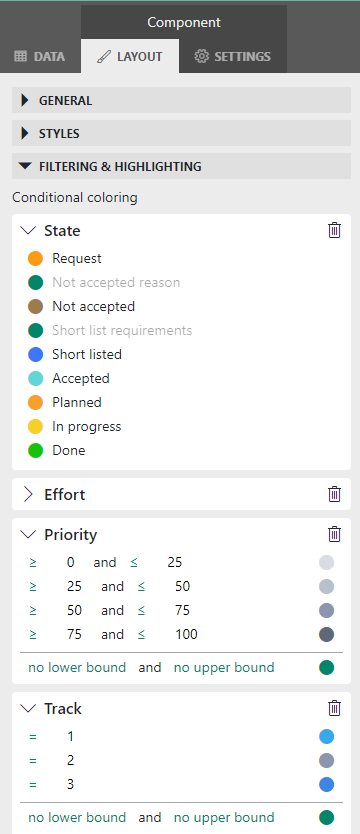Delete the Effort coloring rule
Viewport: 360px width, 834px height.
pos(334,494)
